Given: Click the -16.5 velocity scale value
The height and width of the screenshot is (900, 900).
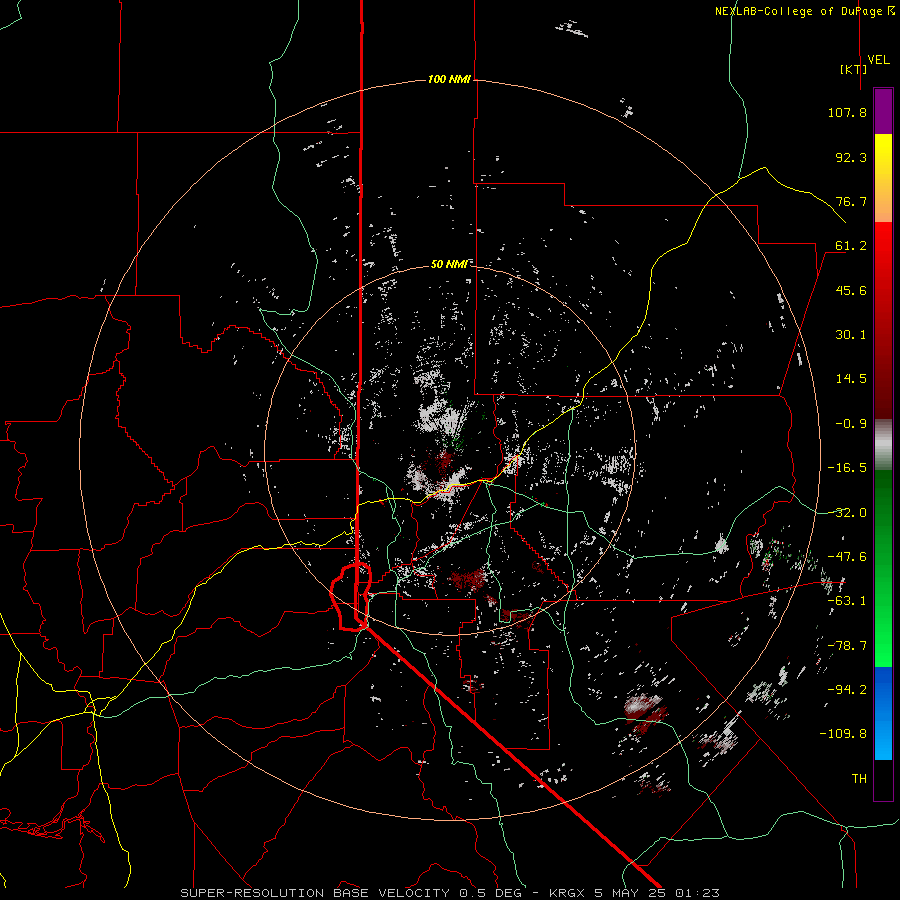Looking at the screenshot, I should click(847, 468).
